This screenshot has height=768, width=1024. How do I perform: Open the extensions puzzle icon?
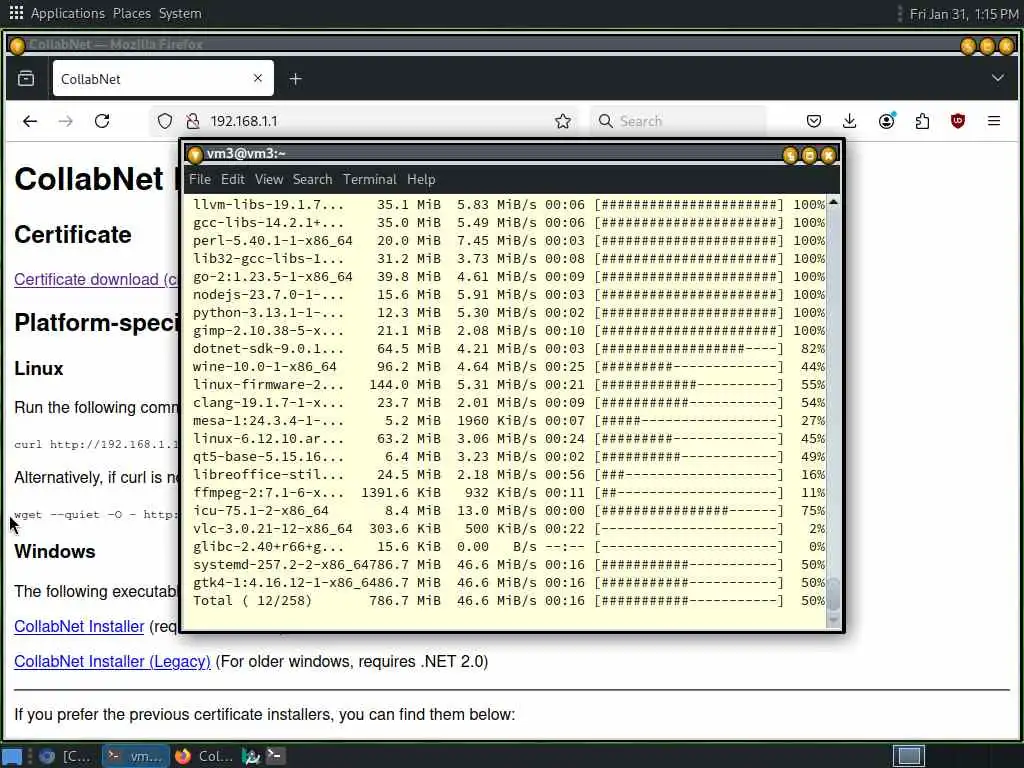pos(922,121)
